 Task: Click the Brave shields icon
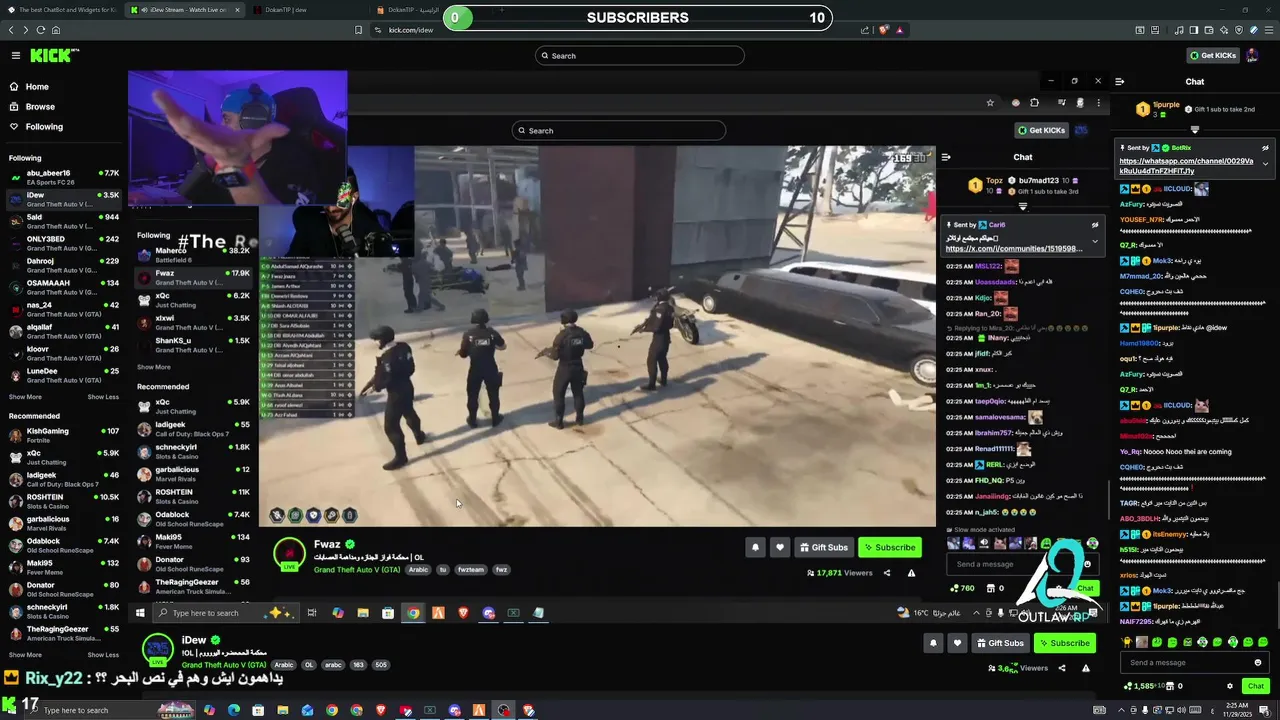tap(884, 30)
